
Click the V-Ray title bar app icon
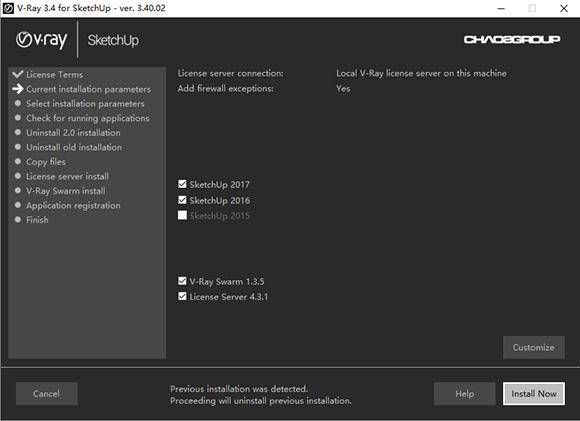click(x=8, y=8)
